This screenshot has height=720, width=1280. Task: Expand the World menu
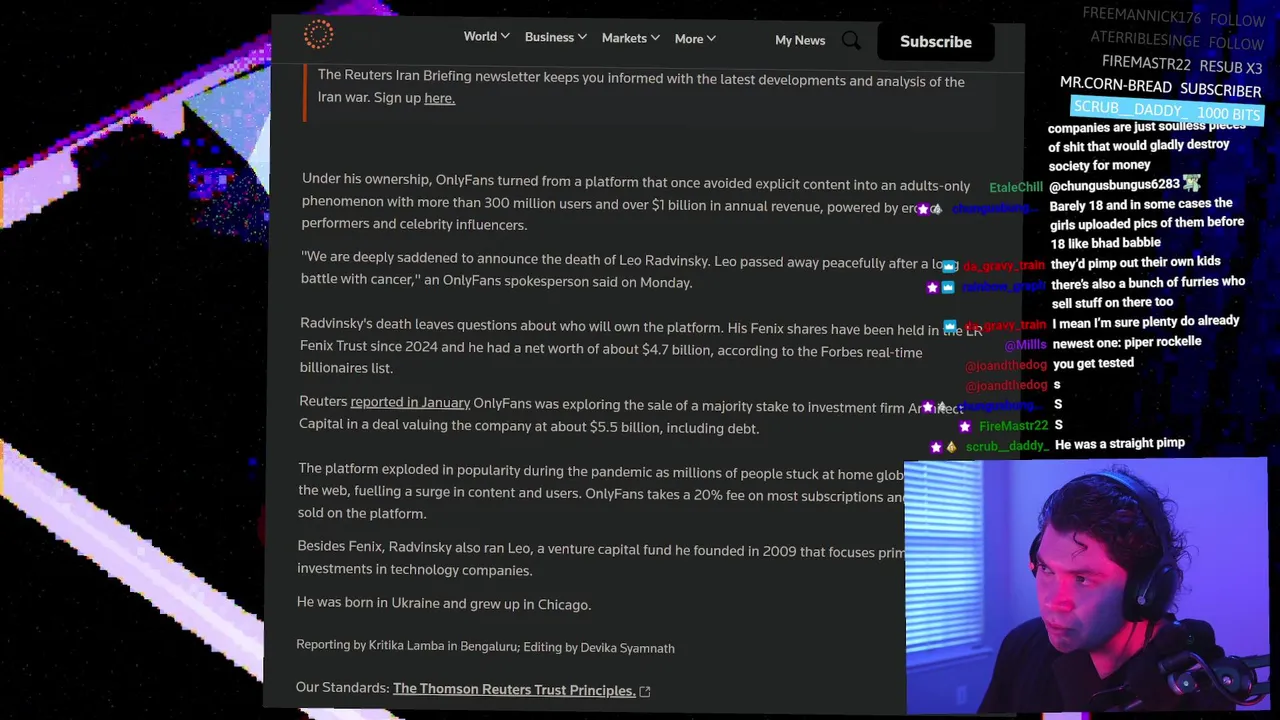tap(486, 37)
